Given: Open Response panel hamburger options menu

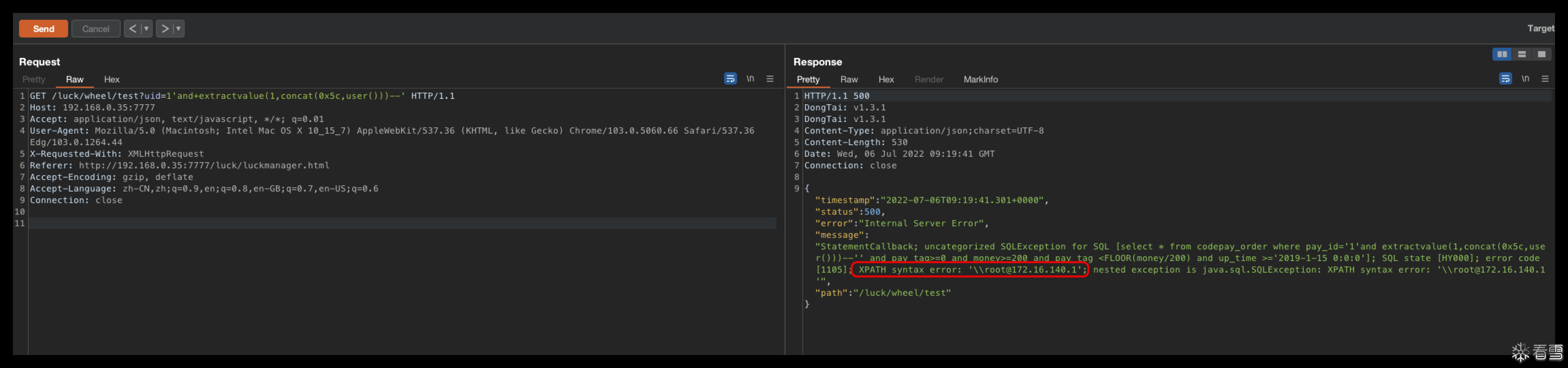Looking at the screenshot, I should [x=1545, y=79].
